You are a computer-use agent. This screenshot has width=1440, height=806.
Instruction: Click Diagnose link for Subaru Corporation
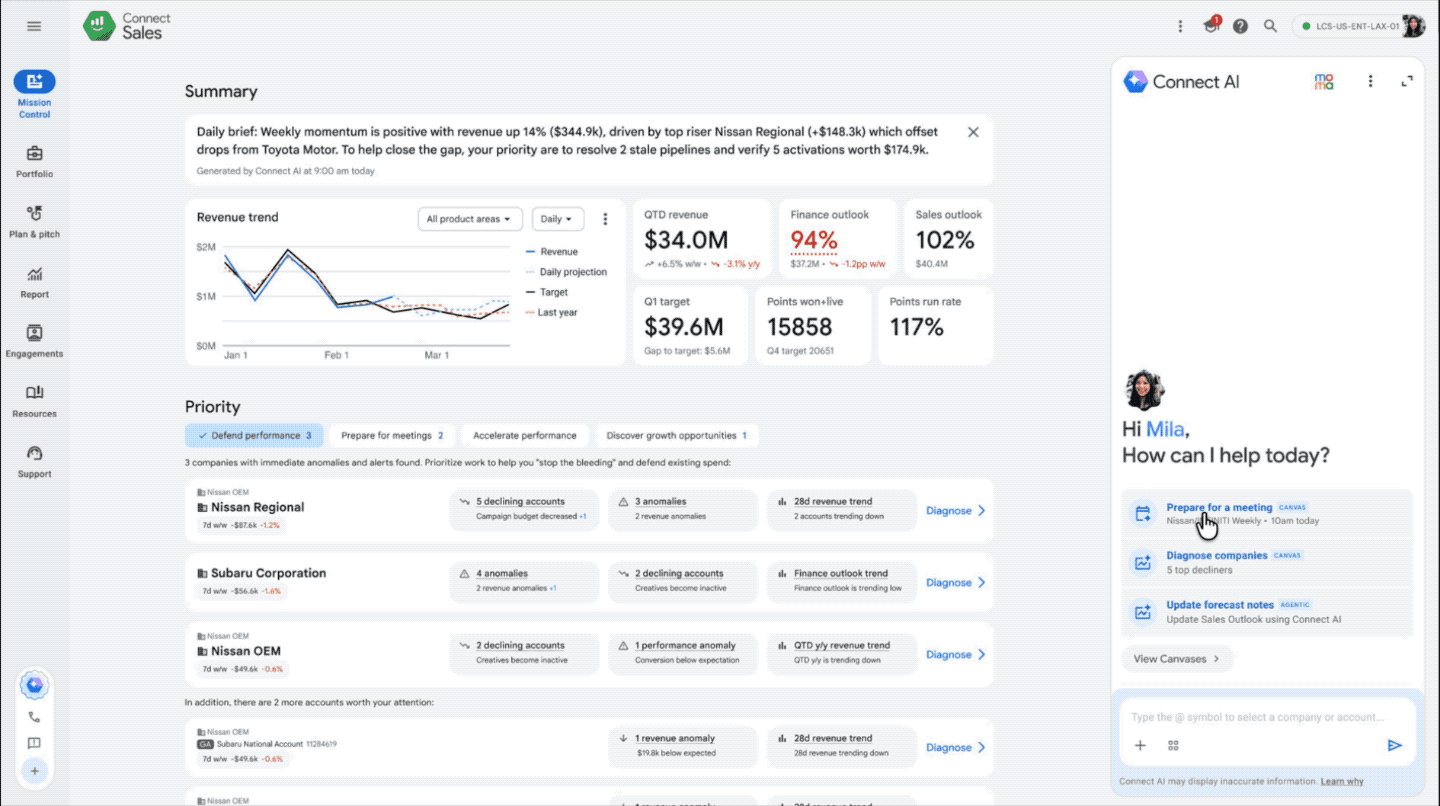click(x=955, y=582)
